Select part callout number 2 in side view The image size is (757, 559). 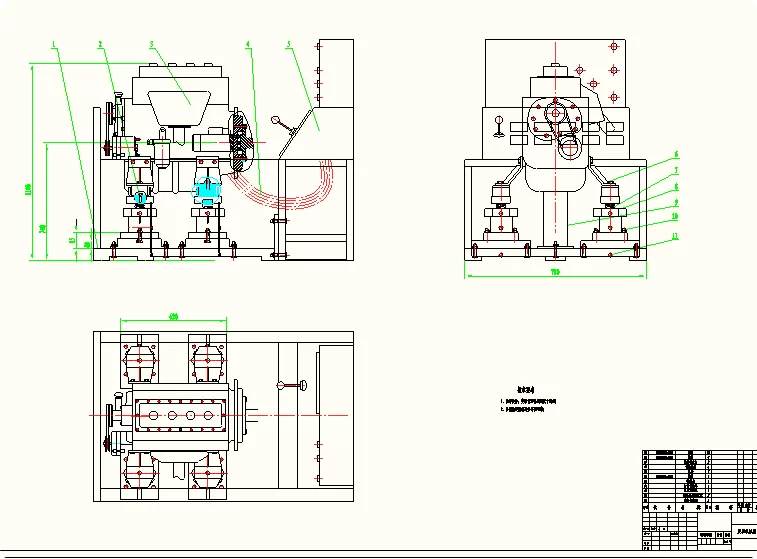(100, 44)
